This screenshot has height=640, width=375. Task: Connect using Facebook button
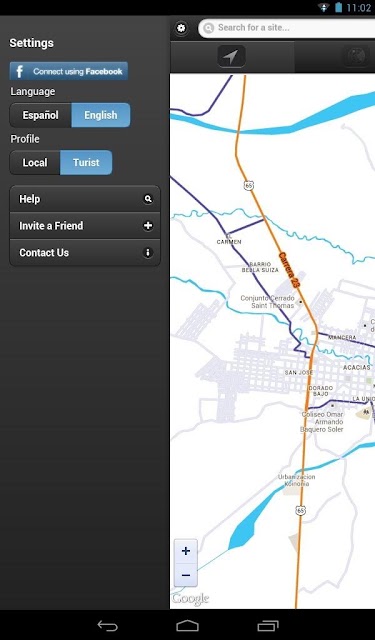coord(69,71)
